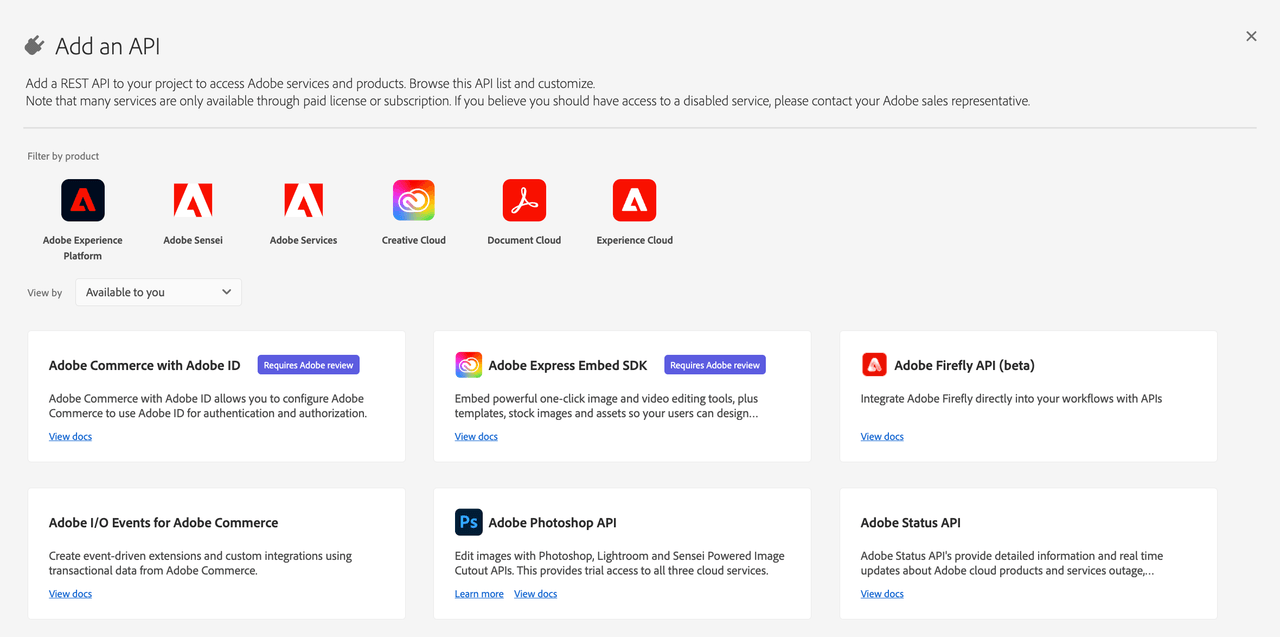Open View docs link for Adobe Firefly API
Image resolution: width=1280 pixels, height=637 pixels.
coord(882,437)
